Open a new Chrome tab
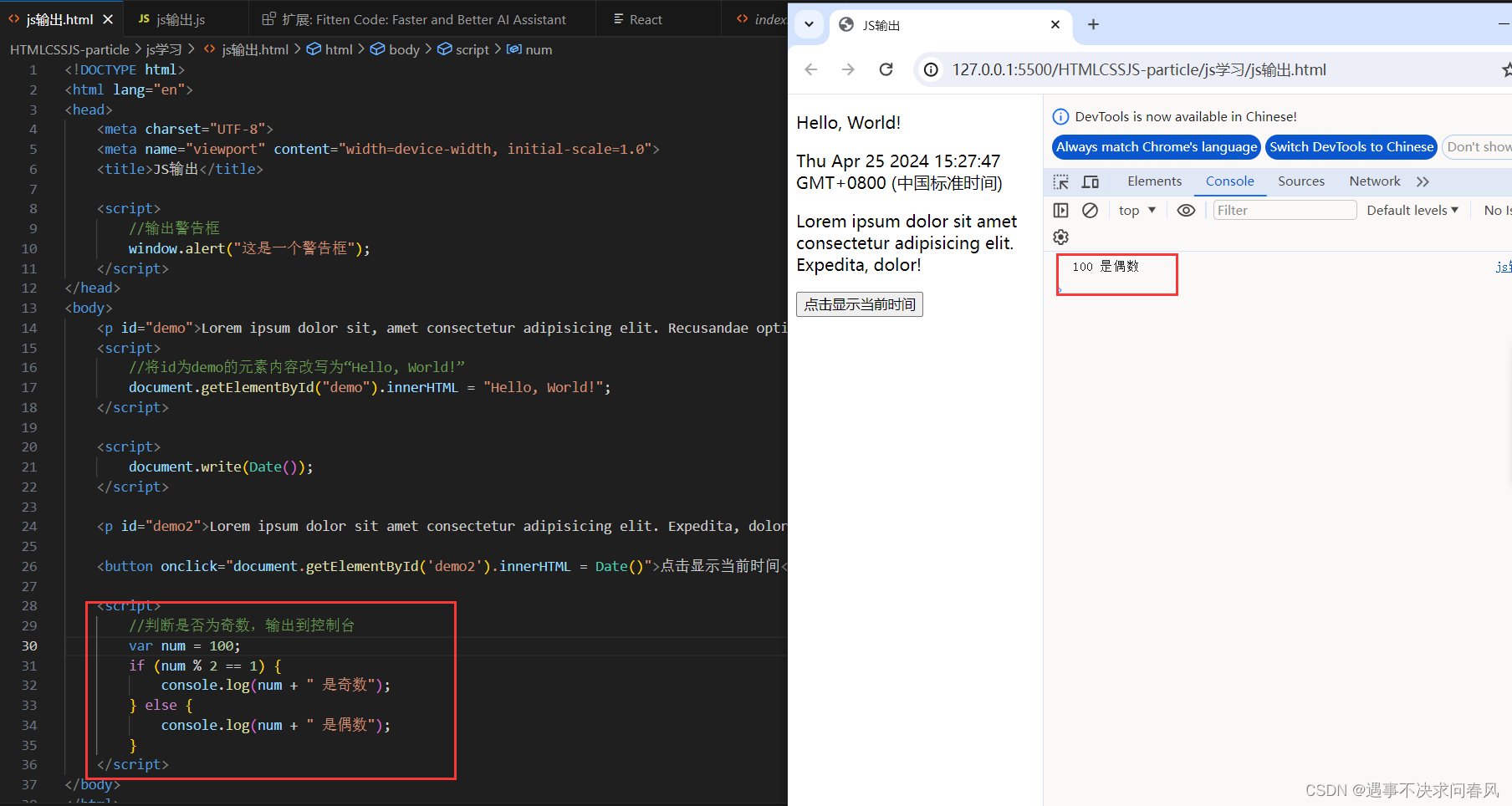The height and width of the screenshot is (806, 1512). tap(1093, 24)
